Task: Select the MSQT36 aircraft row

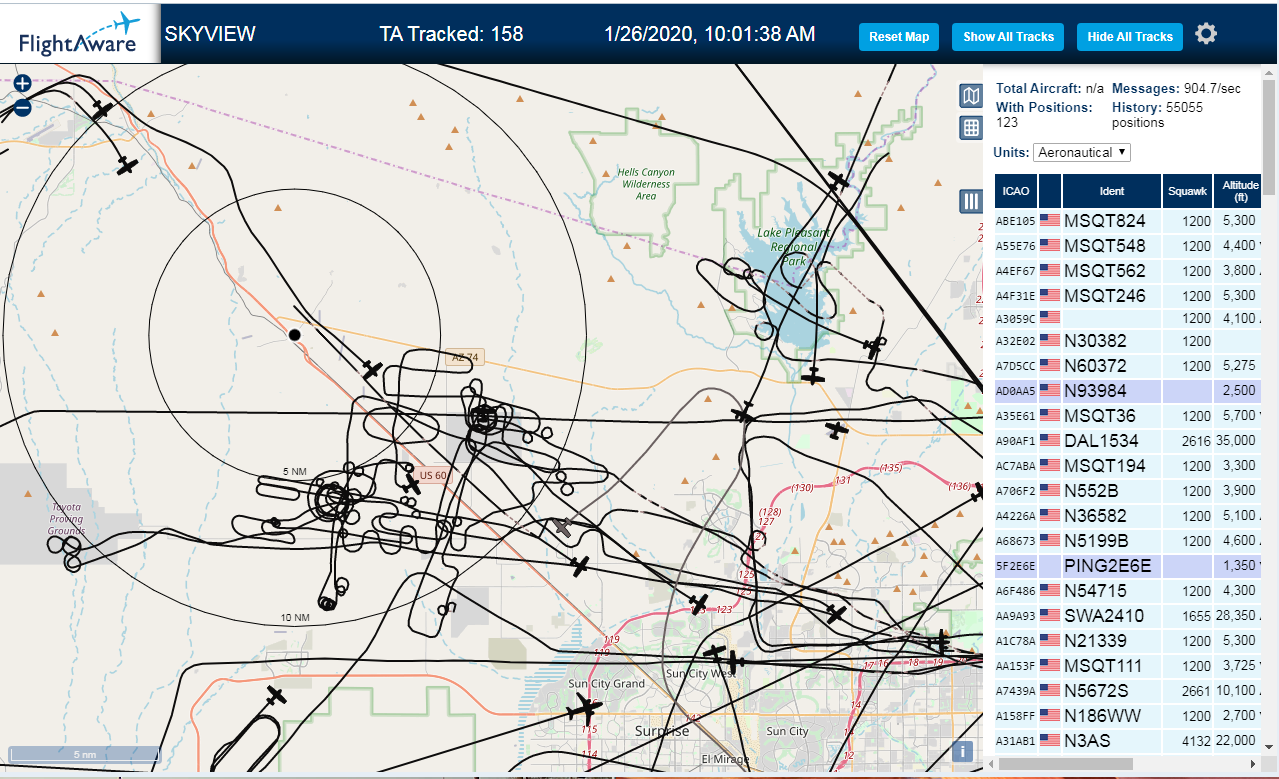Action: (x=1128, y=416)
